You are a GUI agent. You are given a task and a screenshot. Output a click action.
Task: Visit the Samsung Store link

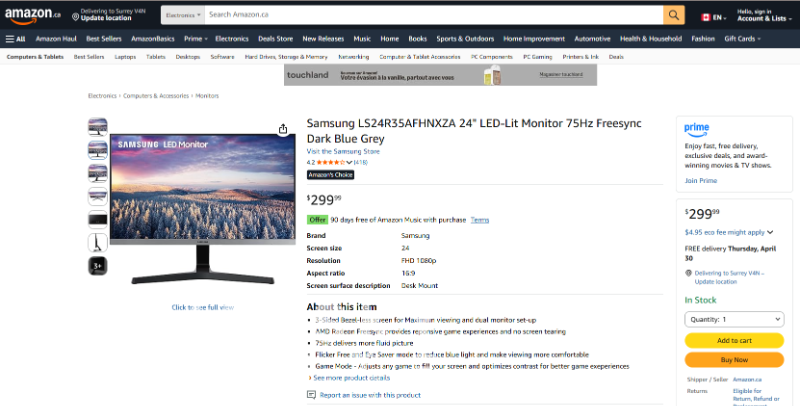[x=343, y=151]
